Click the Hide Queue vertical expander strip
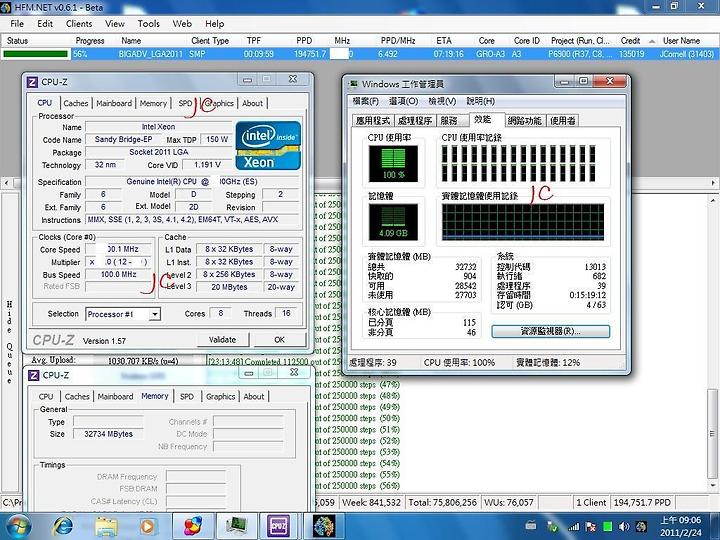Image resolution: width=720 pixels, height=540 pixels. click(x=10, y=342)
